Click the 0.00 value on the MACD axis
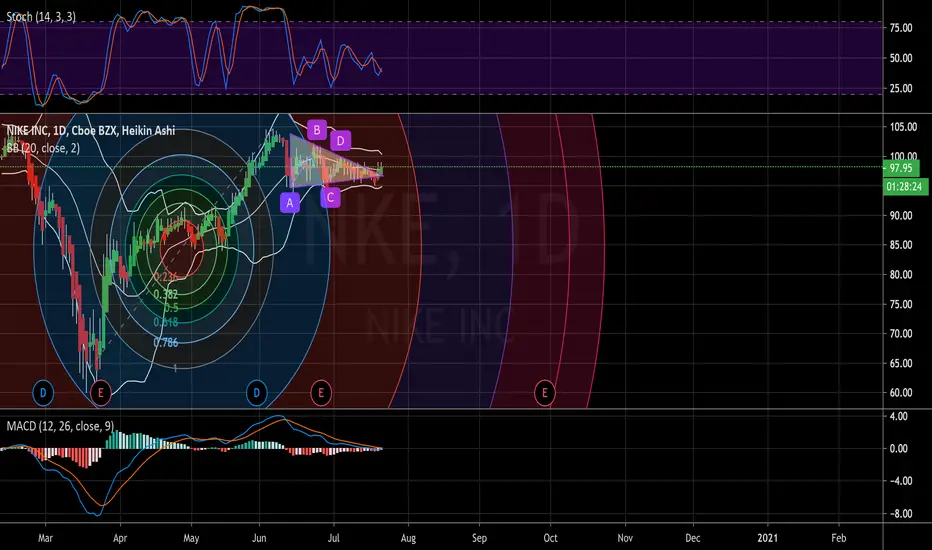 pyautogui.click(x=899, y=449)
